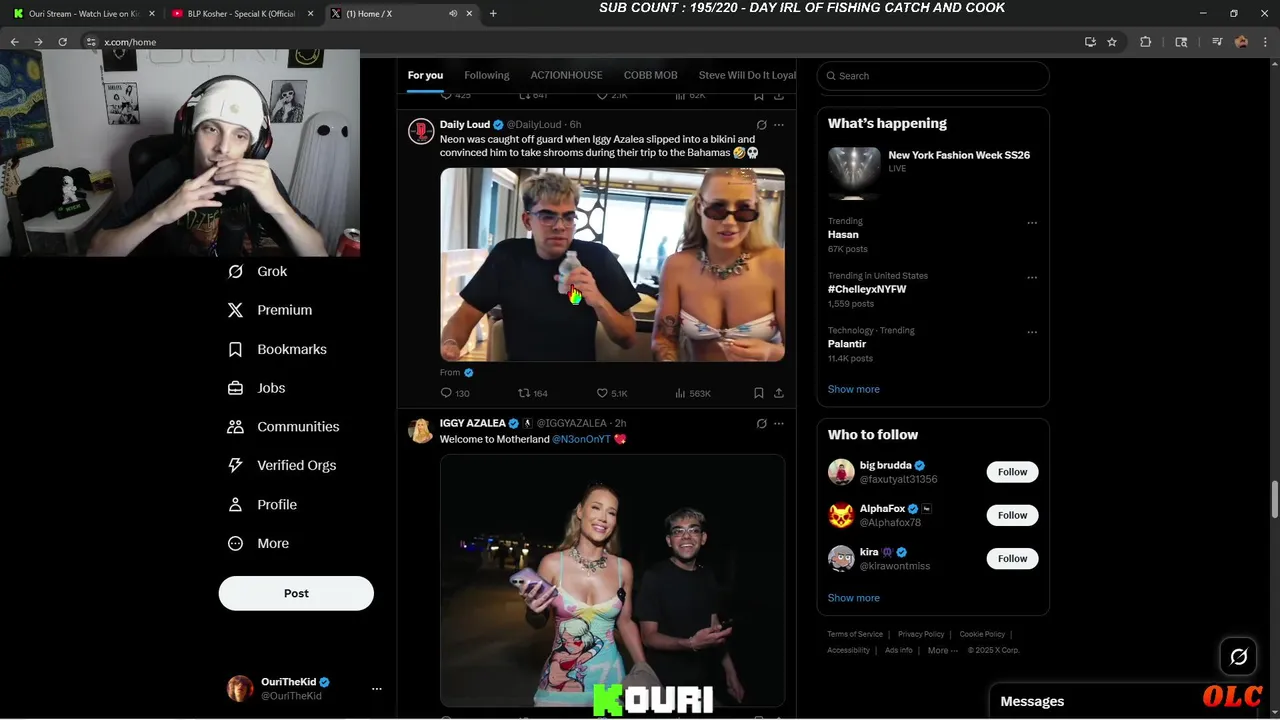Click Grok icon on IGGY AZALEA post
This screenshot has width=1280, height=720.
pyautogui.click(x=761, y=424)
